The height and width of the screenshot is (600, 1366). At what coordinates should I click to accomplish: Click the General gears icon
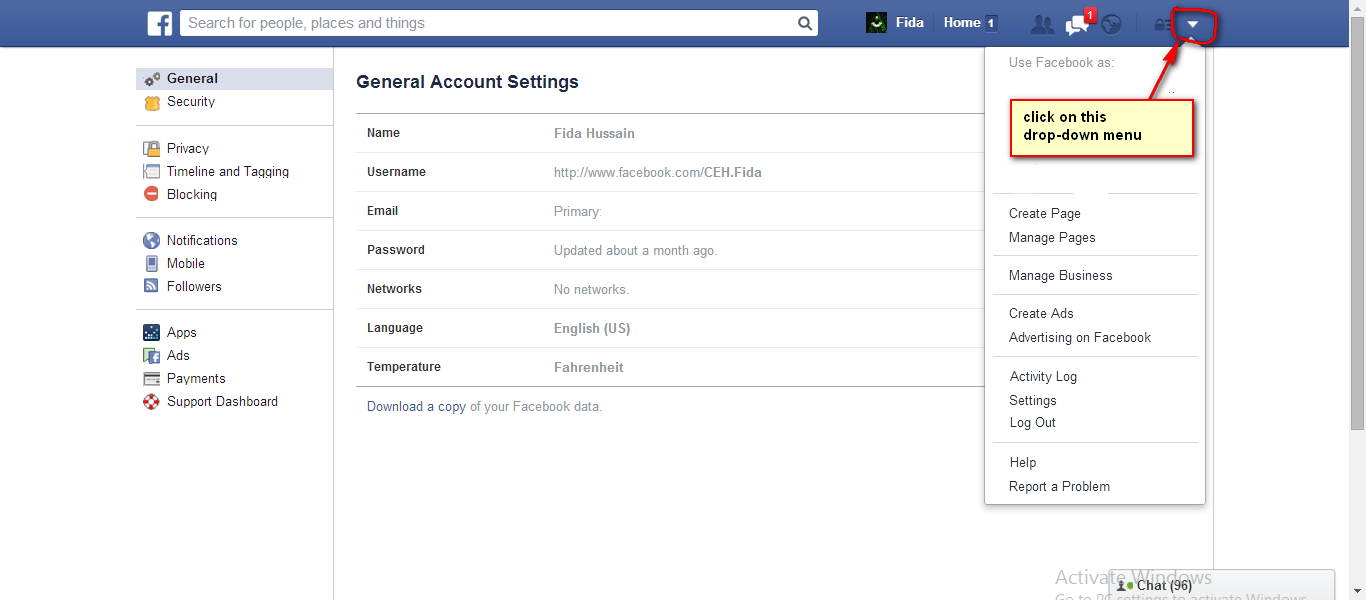click(x=152, y=79)
